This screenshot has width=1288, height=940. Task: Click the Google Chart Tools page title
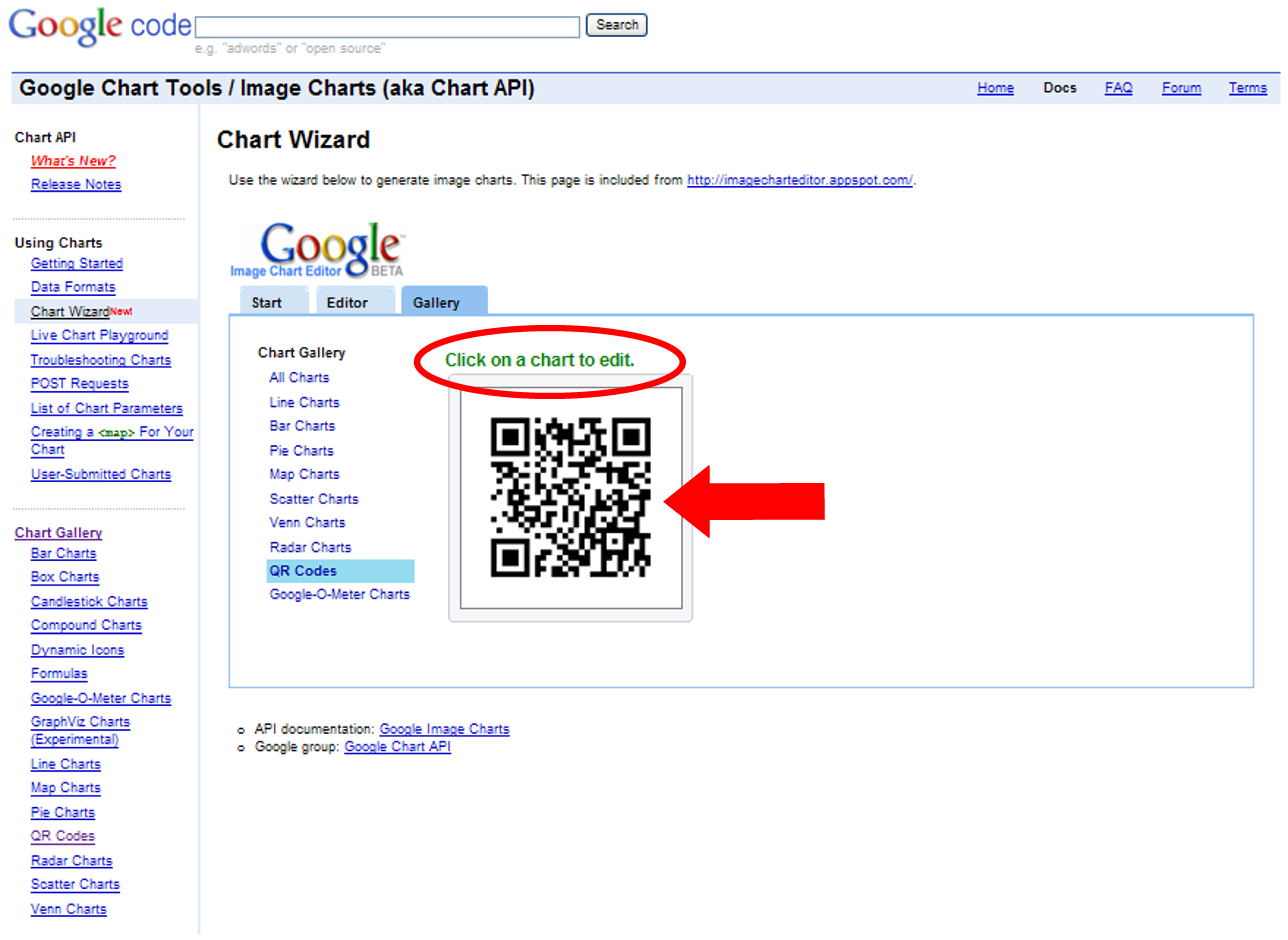pyautogui.click(x=277, y=89)
